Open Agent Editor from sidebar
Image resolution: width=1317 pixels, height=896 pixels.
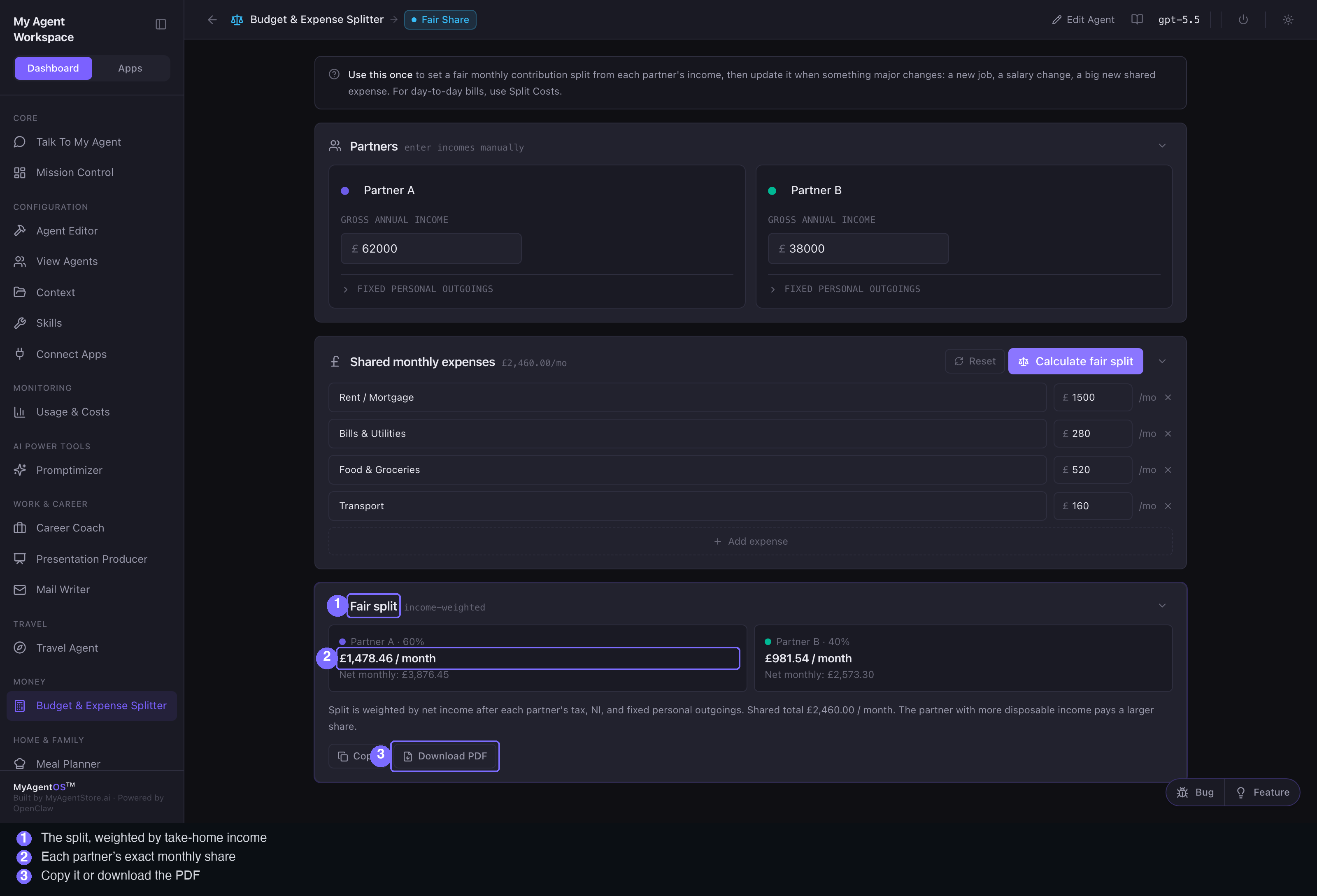point(67,230)
